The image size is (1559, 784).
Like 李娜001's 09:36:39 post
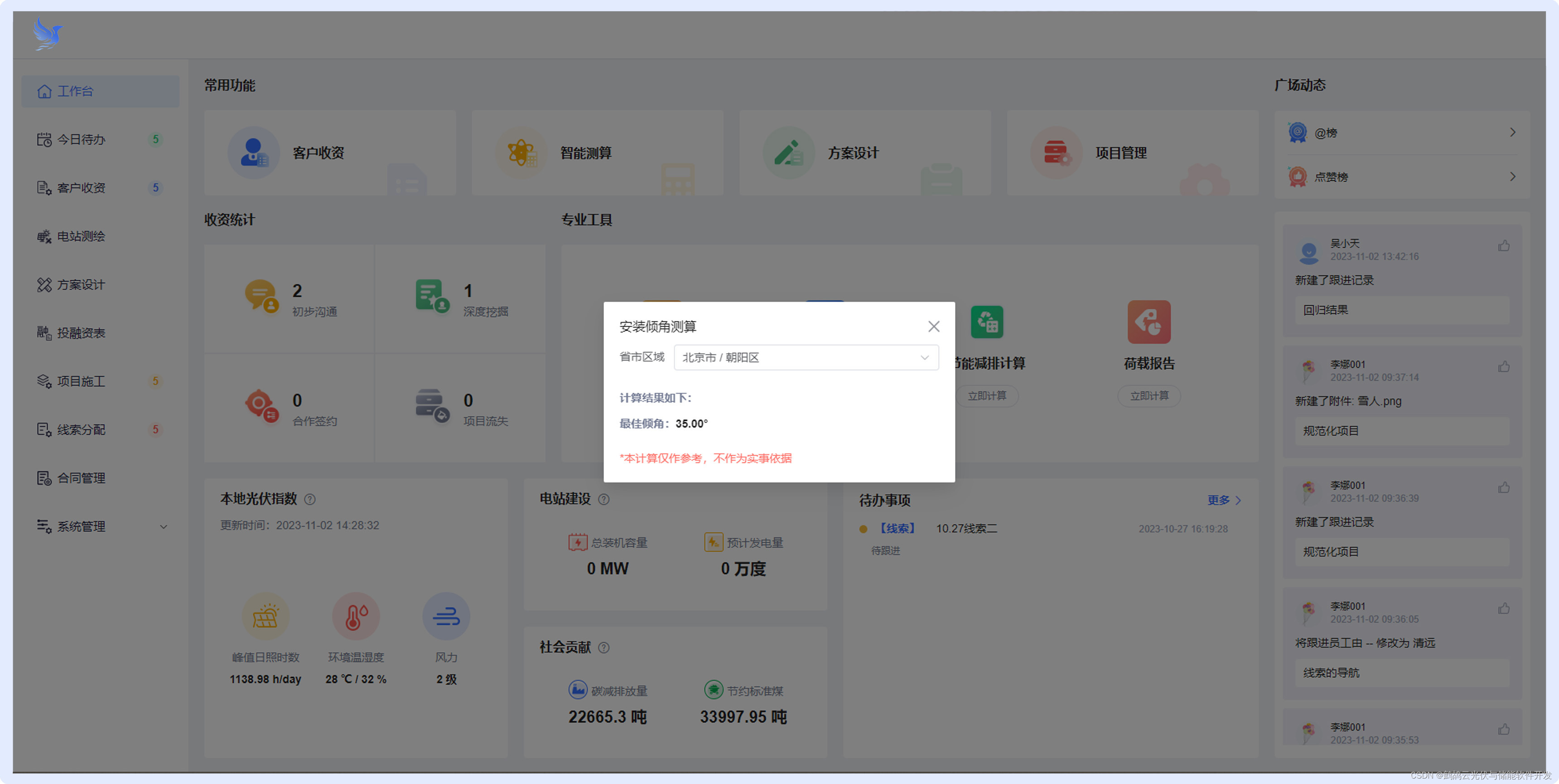tap(1504, 488)
